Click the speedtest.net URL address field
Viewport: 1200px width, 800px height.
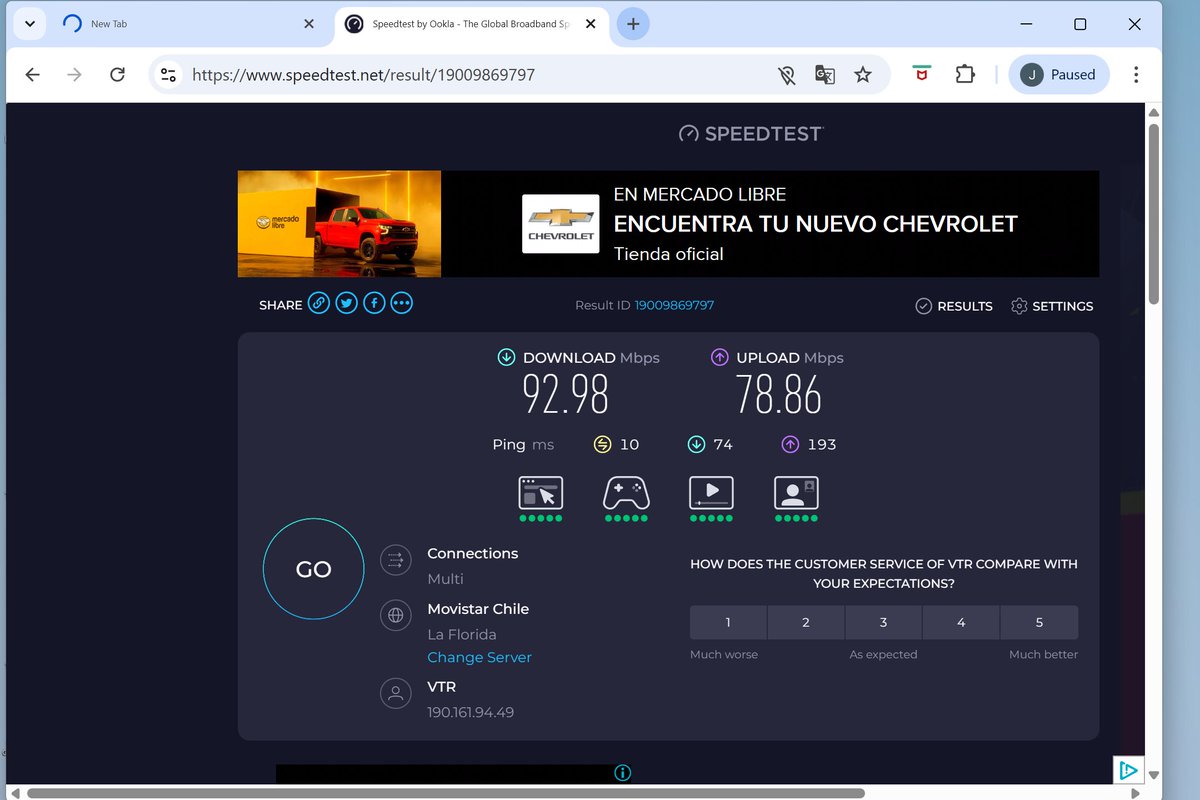pos(364,75)
